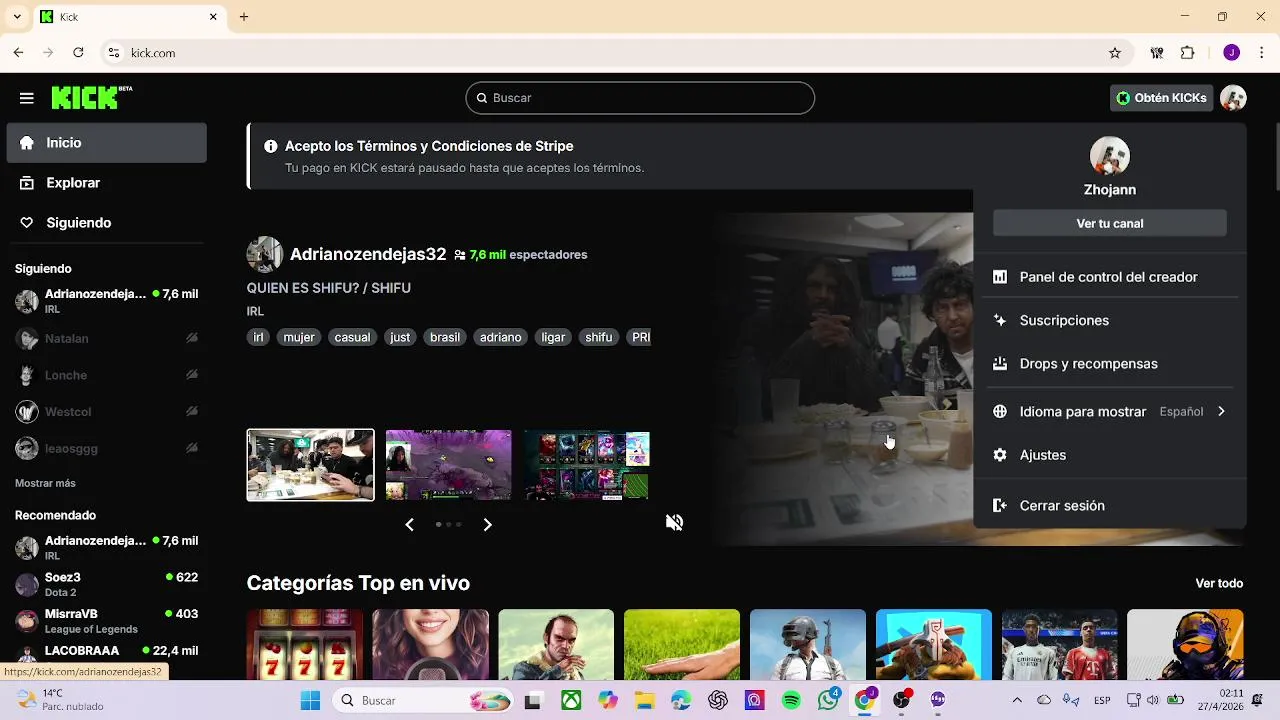This screenshot has height=720, width=1280.
Task: Click the 'casual' stream tag
Action: click(352, 338)
